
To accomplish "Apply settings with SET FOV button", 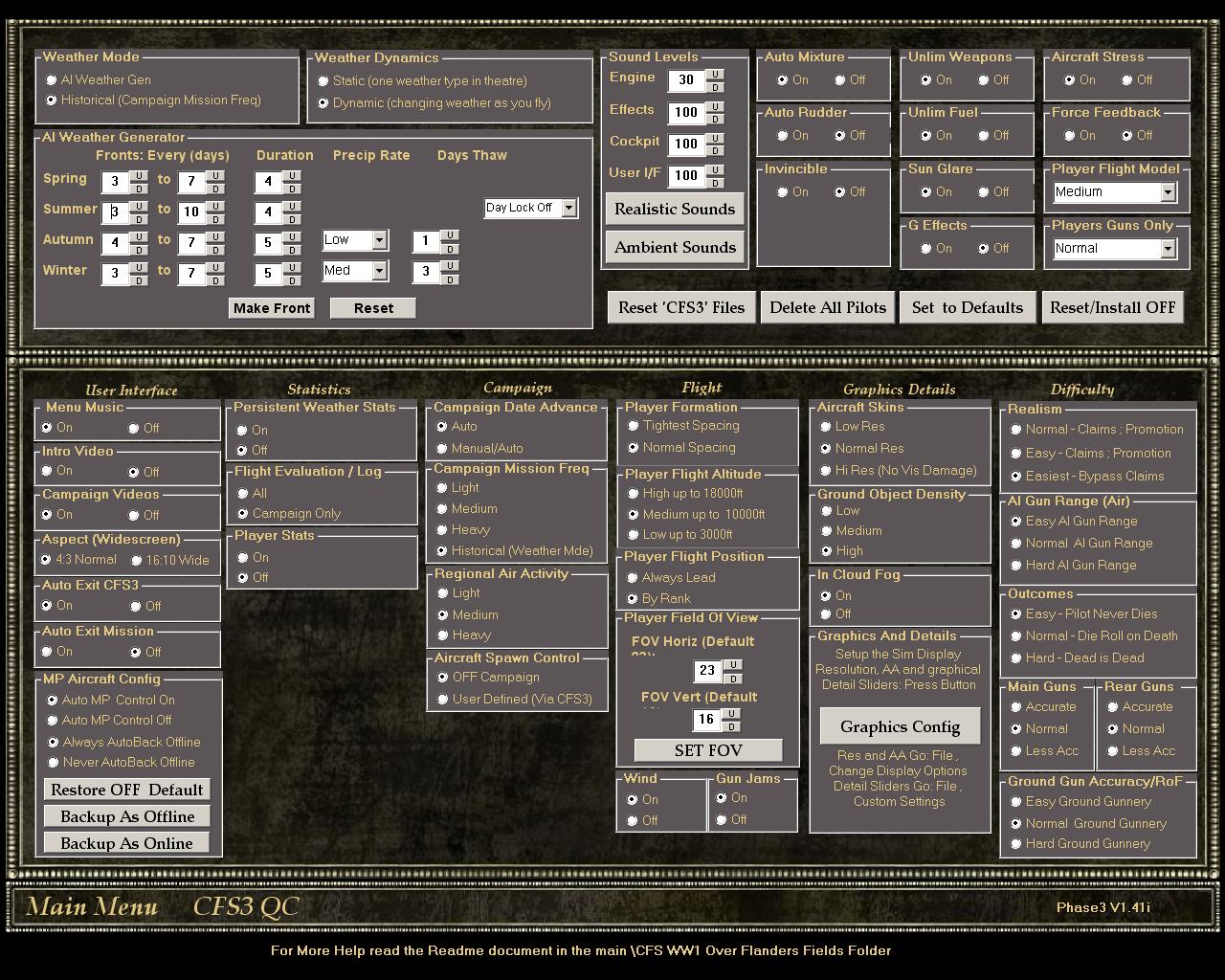I will point(708,751).
